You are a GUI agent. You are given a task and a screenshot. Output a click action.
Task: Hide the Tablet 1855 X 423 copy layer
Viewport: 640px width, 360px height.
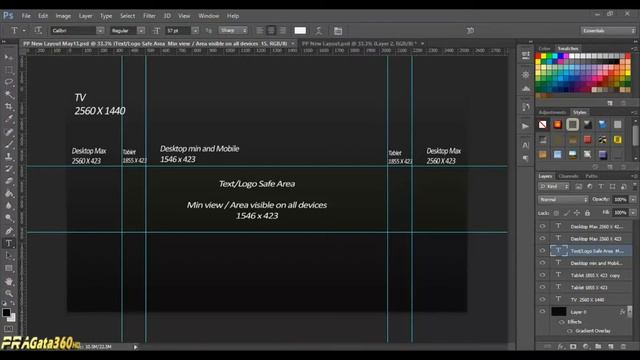pos(542,275)
